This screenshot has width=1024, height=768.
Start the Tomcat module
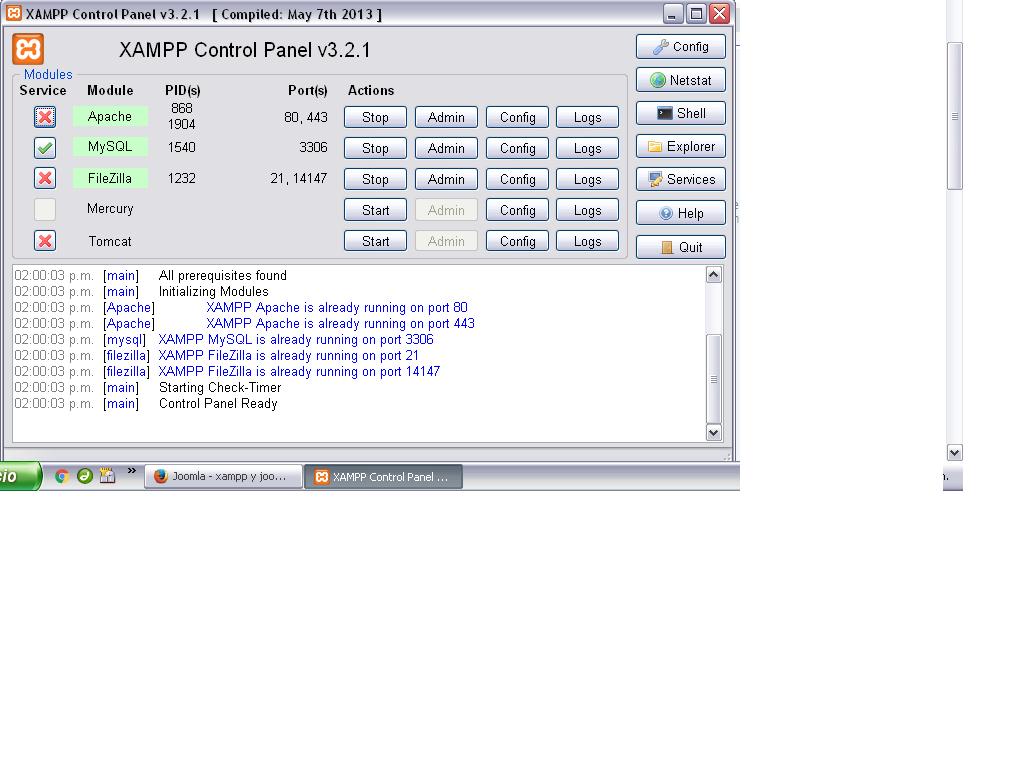pyautogui.click(x=376, y=241)
